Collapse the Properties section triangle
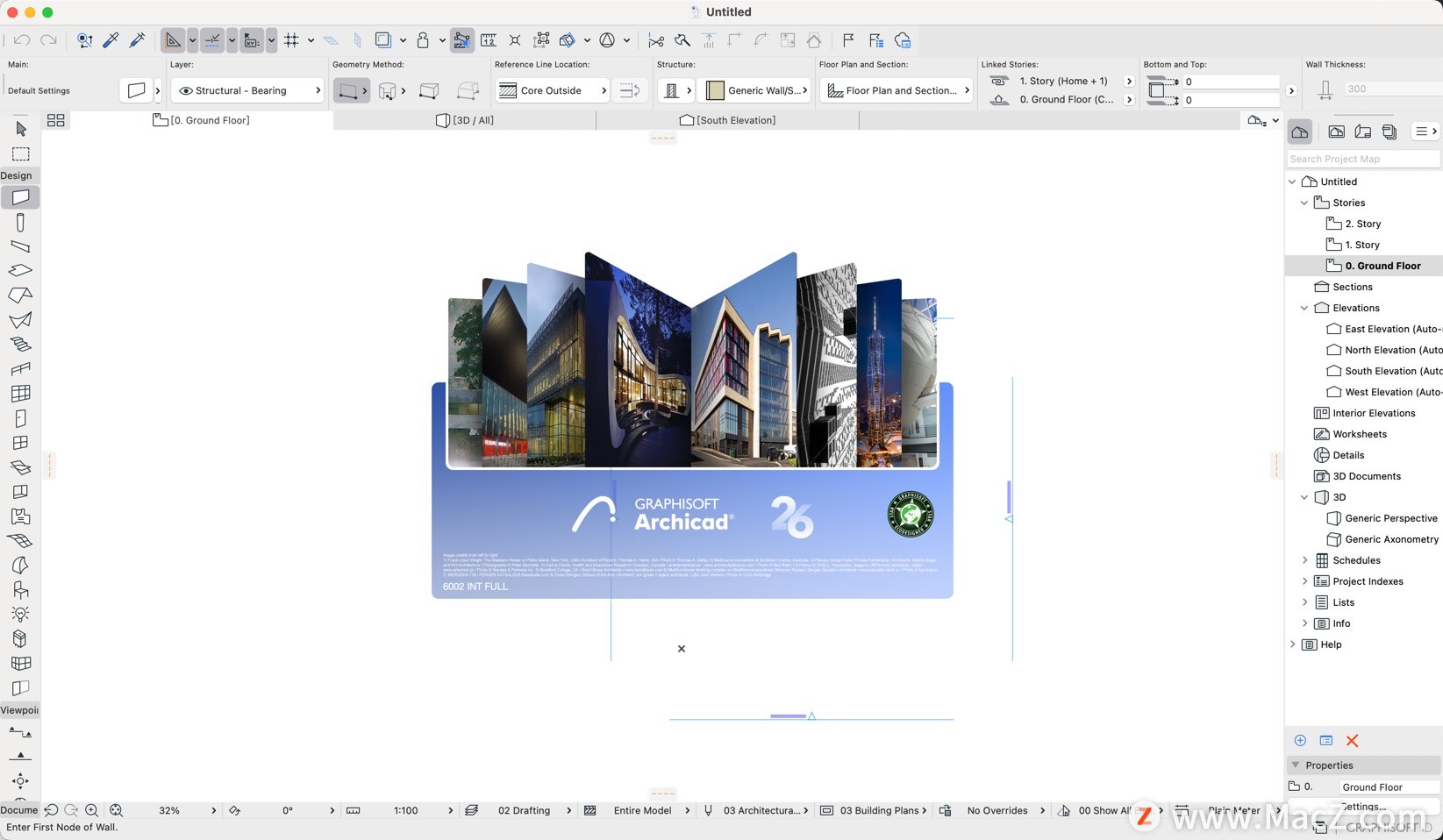 1296,765
